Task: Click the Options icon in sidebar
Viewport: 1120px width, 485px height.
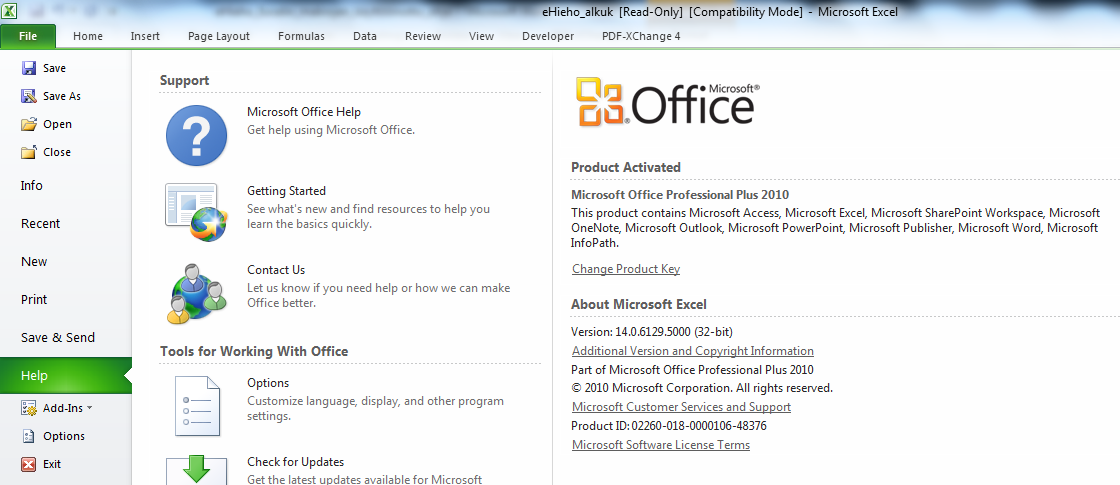Action: pos(29,436)
